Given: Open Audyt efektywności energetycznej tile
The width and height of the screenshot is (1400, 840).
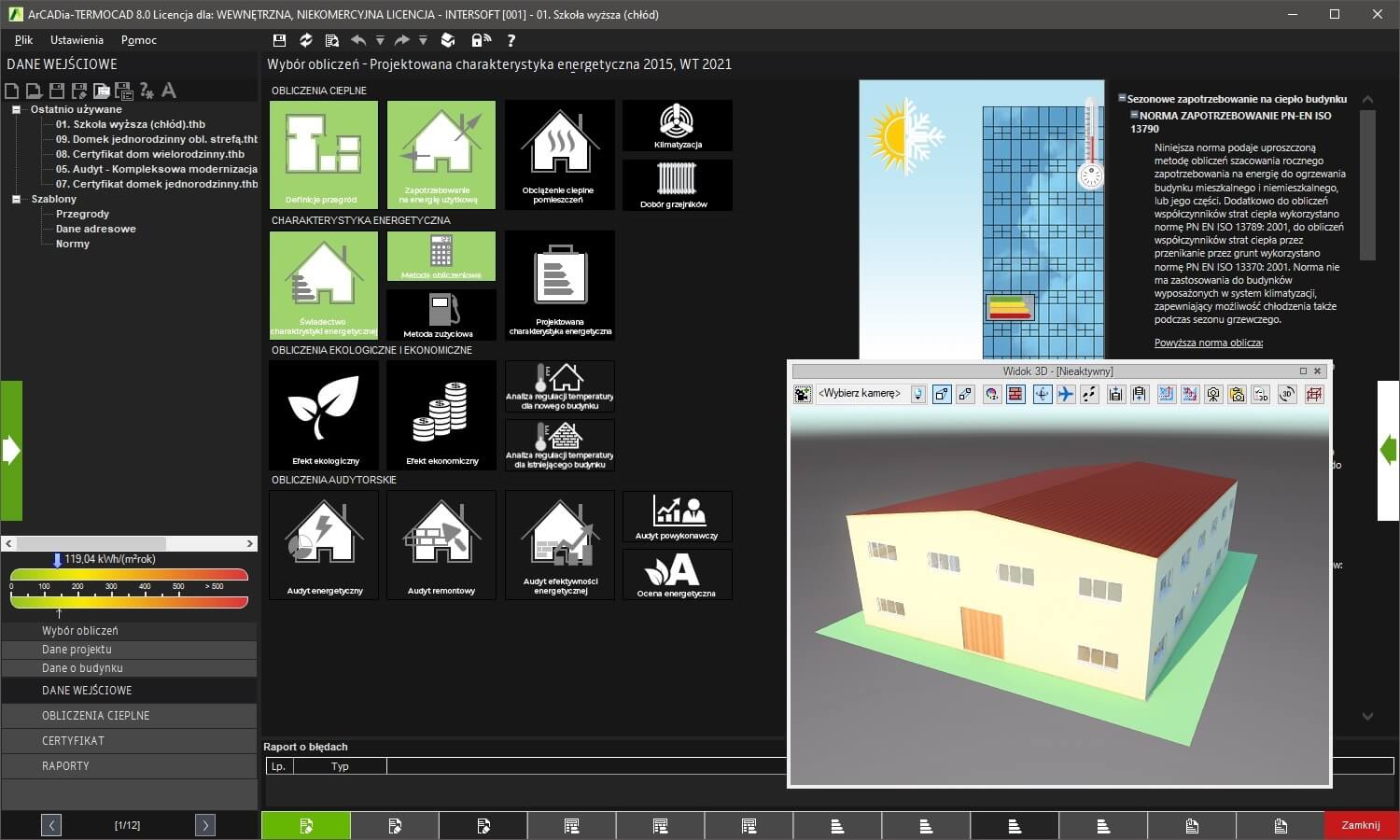Looking at the screenshot, I should click(x=560, y=544).
